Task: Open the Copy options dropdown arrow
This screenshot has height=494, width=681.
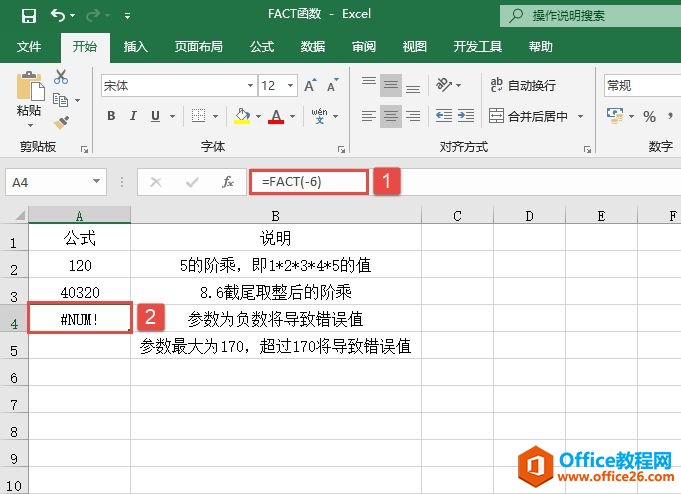Action: [77, 100]
